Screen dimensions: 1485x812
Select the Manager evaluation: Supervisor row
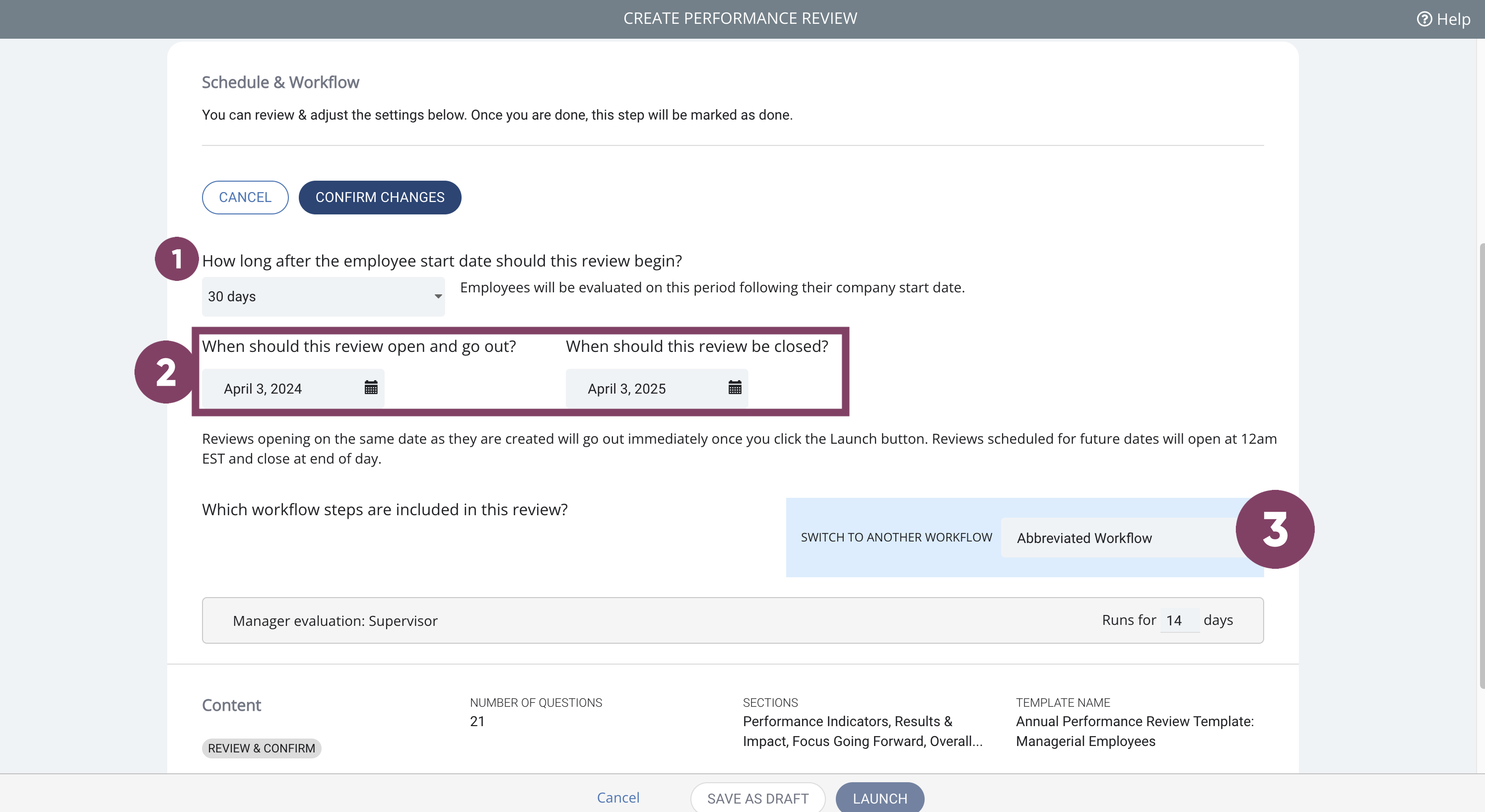(733, 620)
